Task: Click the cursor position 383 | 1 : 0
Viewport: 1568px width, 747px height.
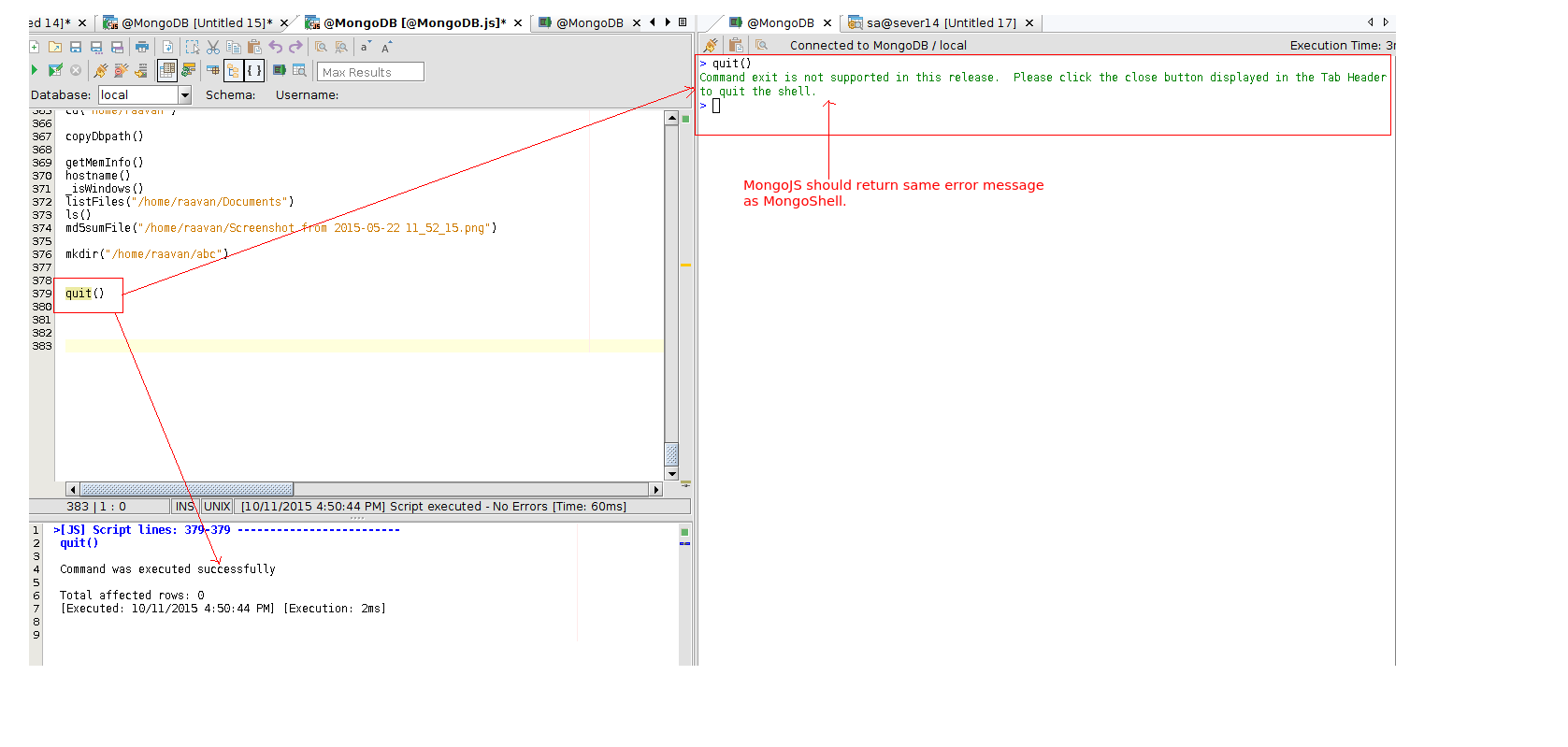Action: tap(96, 507)
